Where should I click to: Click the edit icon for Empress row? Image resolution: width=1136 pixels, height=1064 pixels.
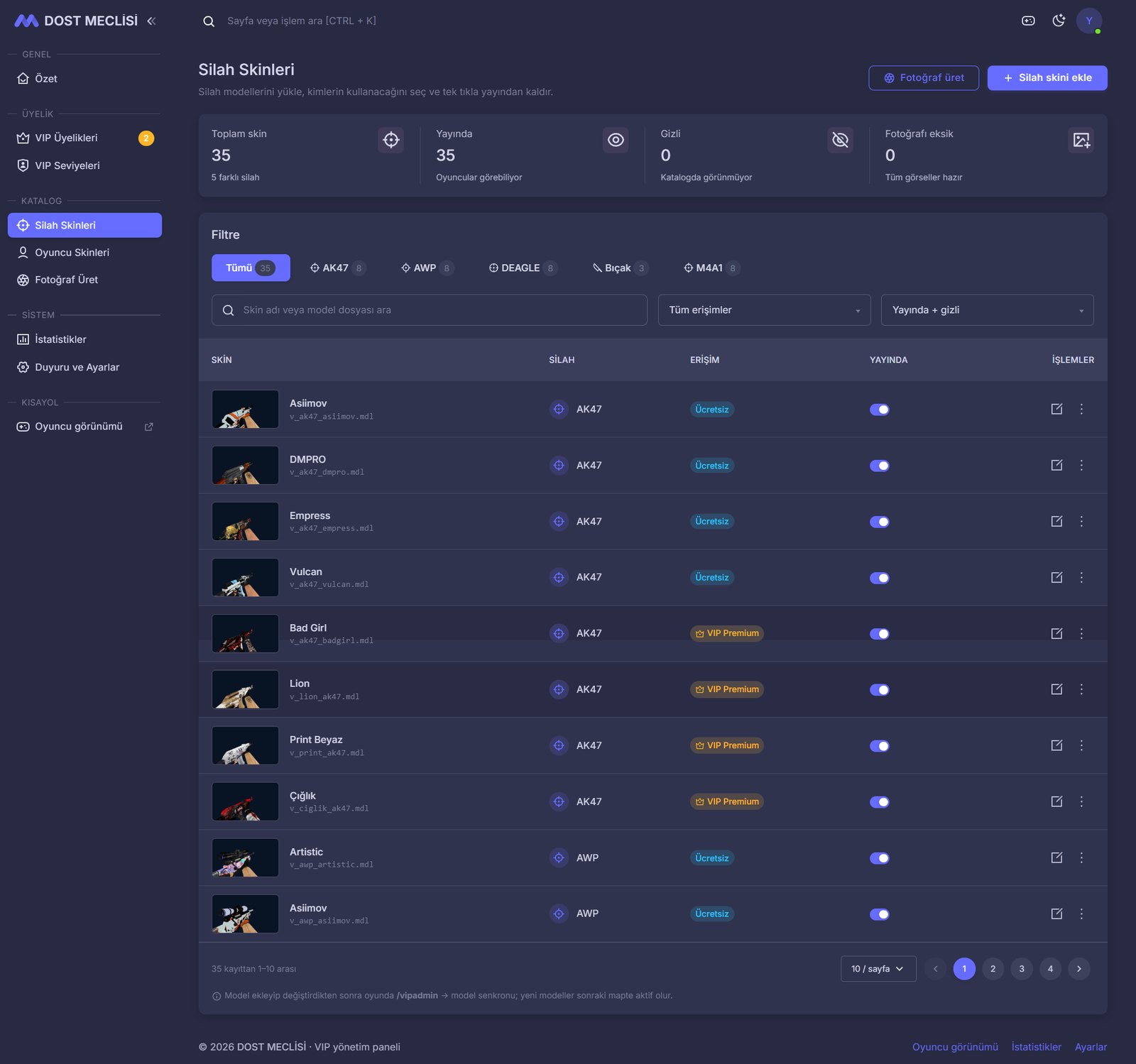pos(1056,521)
